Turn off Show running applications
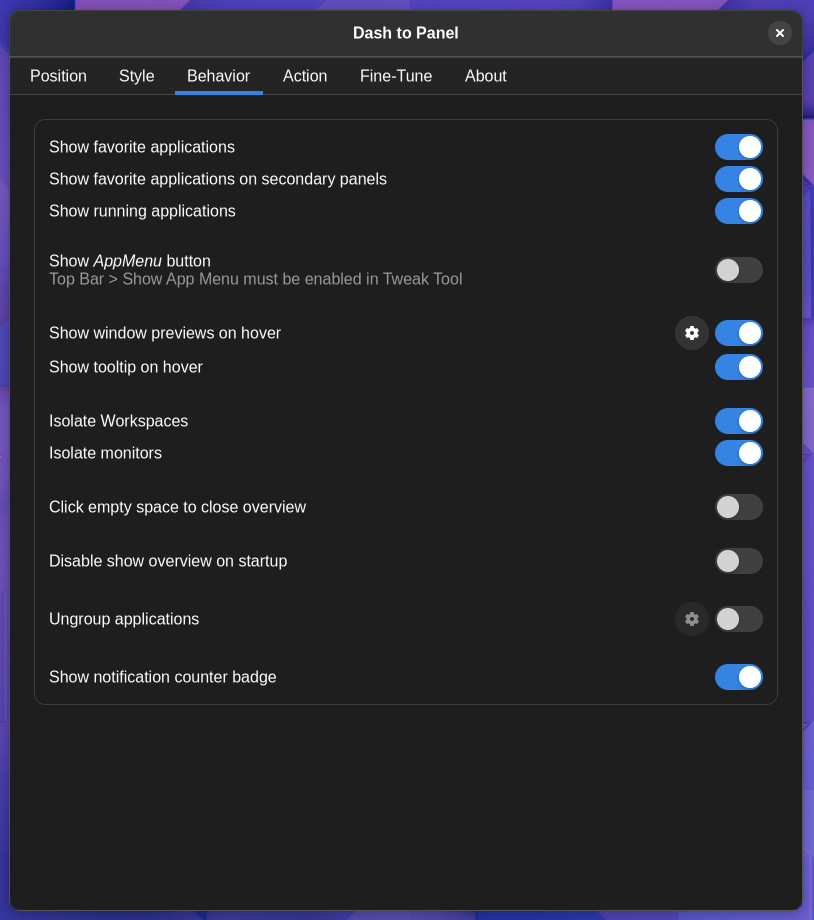 [x=738, y=211]
